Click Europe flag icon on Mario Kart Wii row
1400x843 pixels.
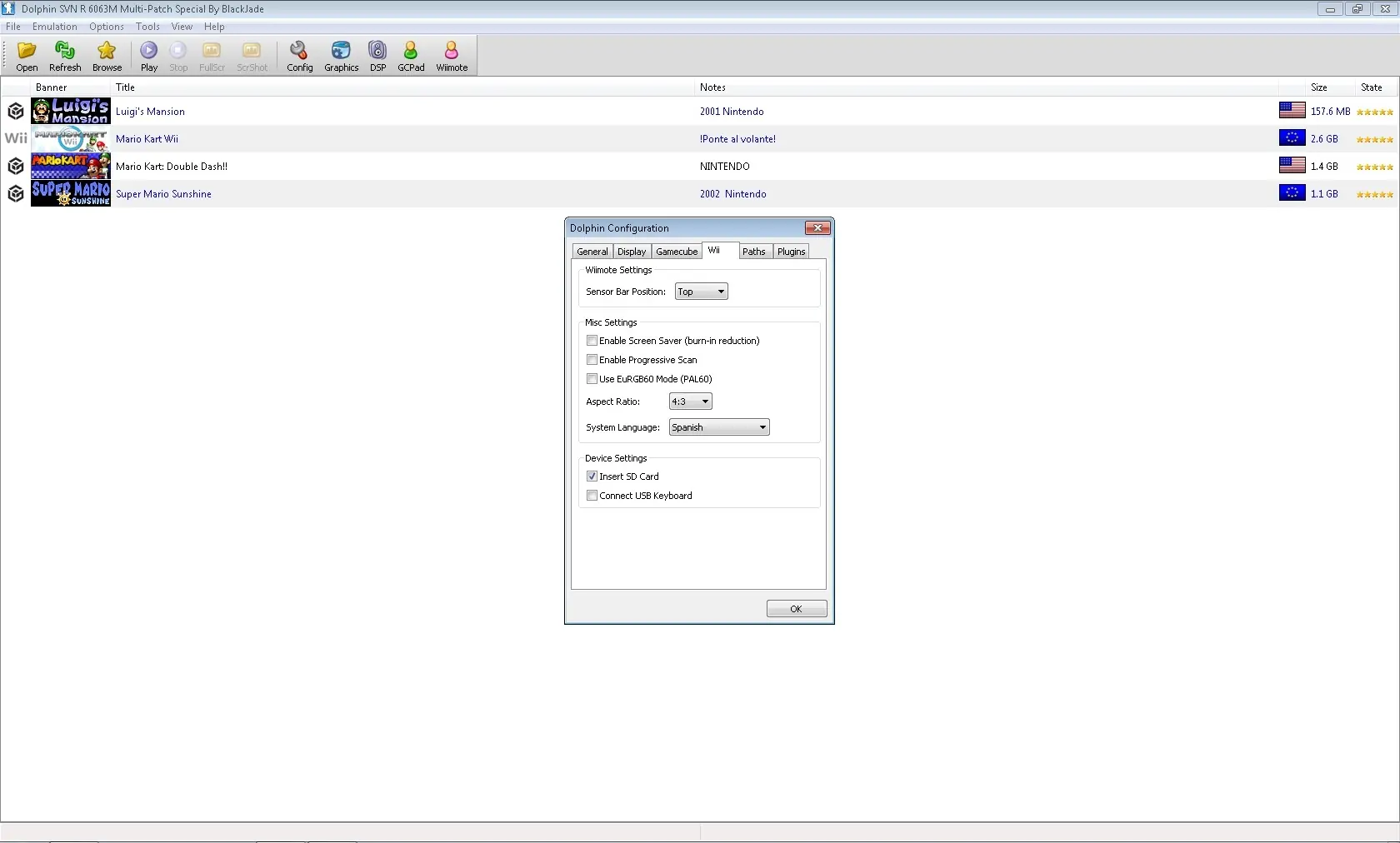1292,137
